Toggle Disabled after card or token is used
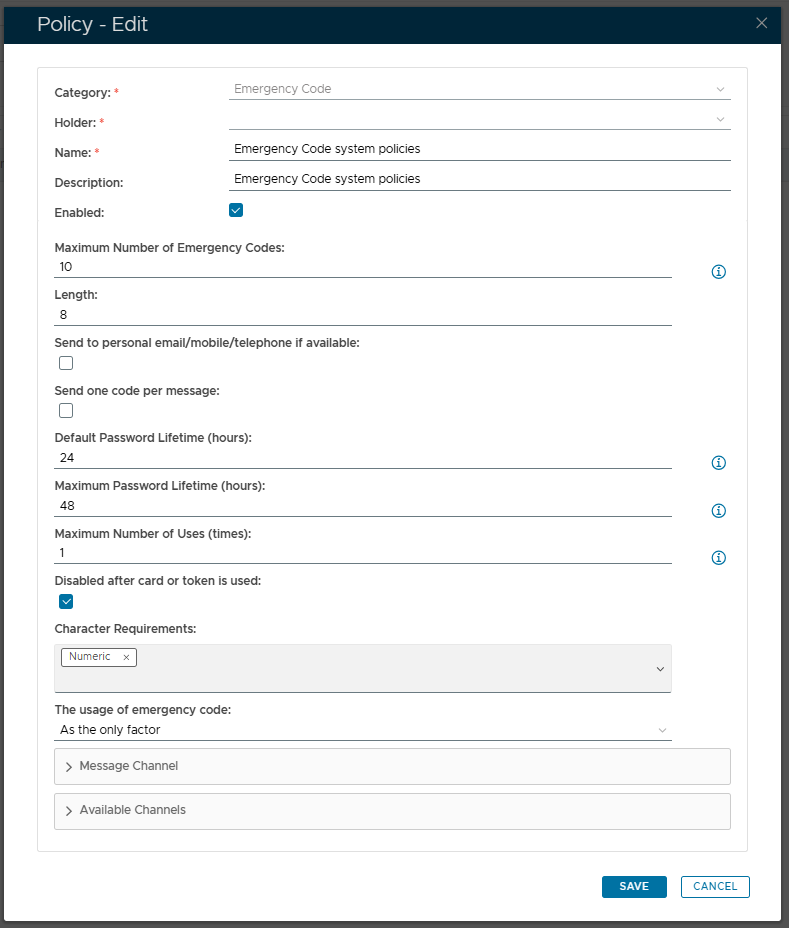Image resolution: width=789 pixels, height=928 pixels. click(x=66, y=601)
